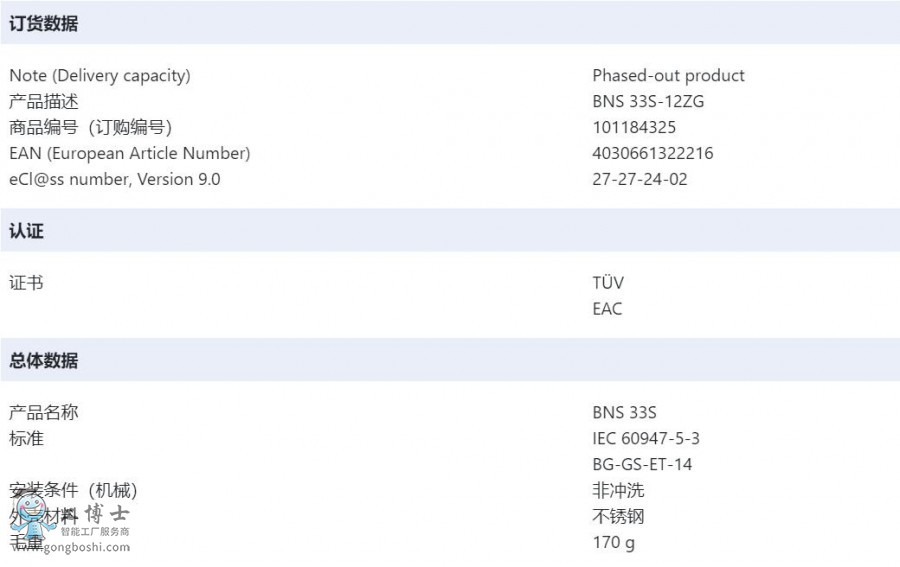Open the www.gongboshi.com watermark link
Screen dimensions: 900x567
(x=70, y=547)
